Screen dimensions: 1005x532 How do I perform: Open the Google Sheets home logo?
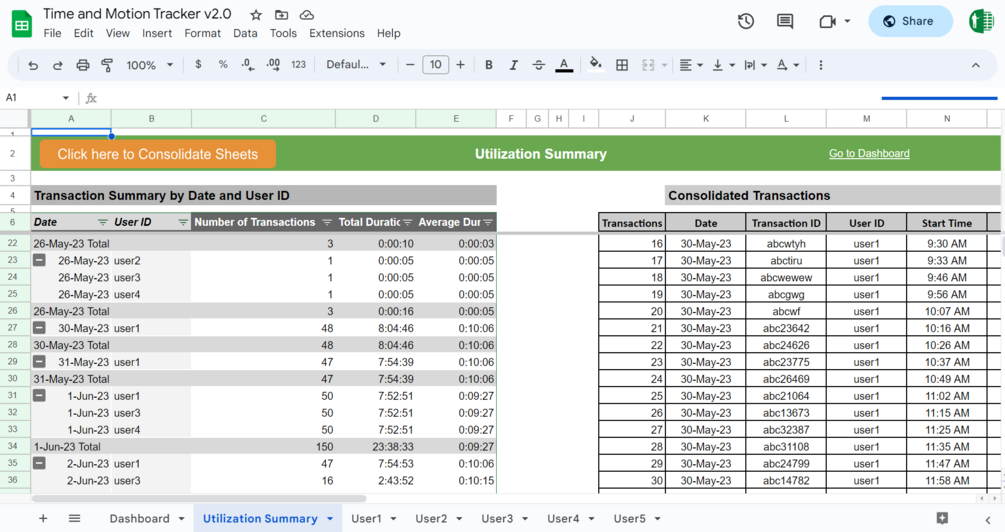click(x=22, y=24)
